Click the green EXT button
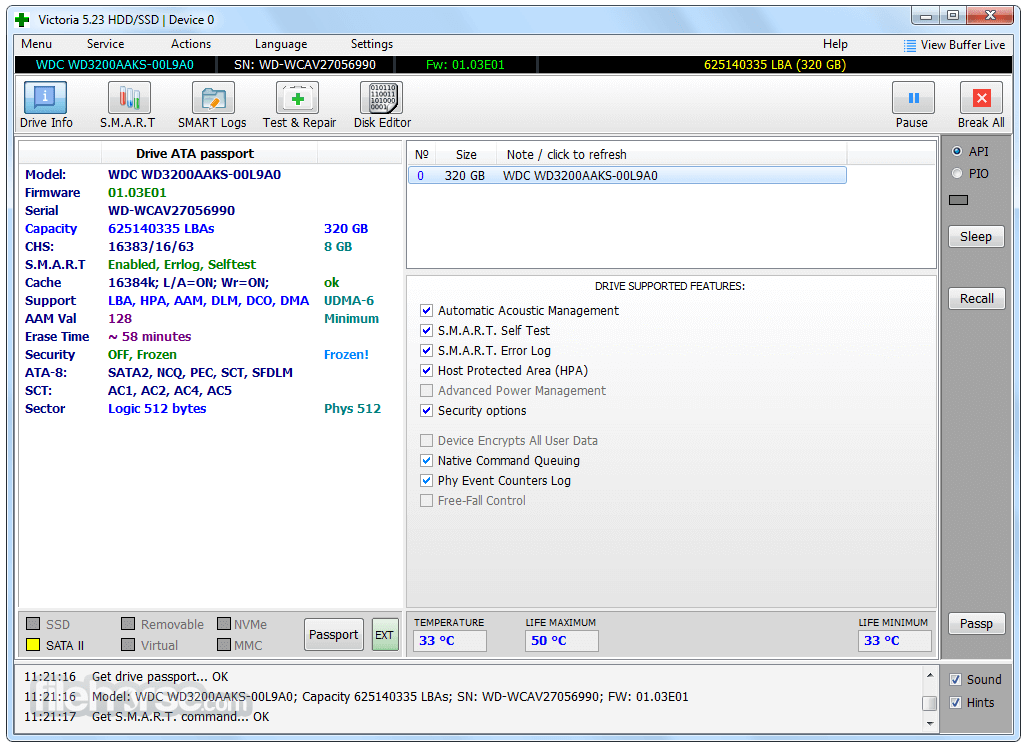 (384, 634)
